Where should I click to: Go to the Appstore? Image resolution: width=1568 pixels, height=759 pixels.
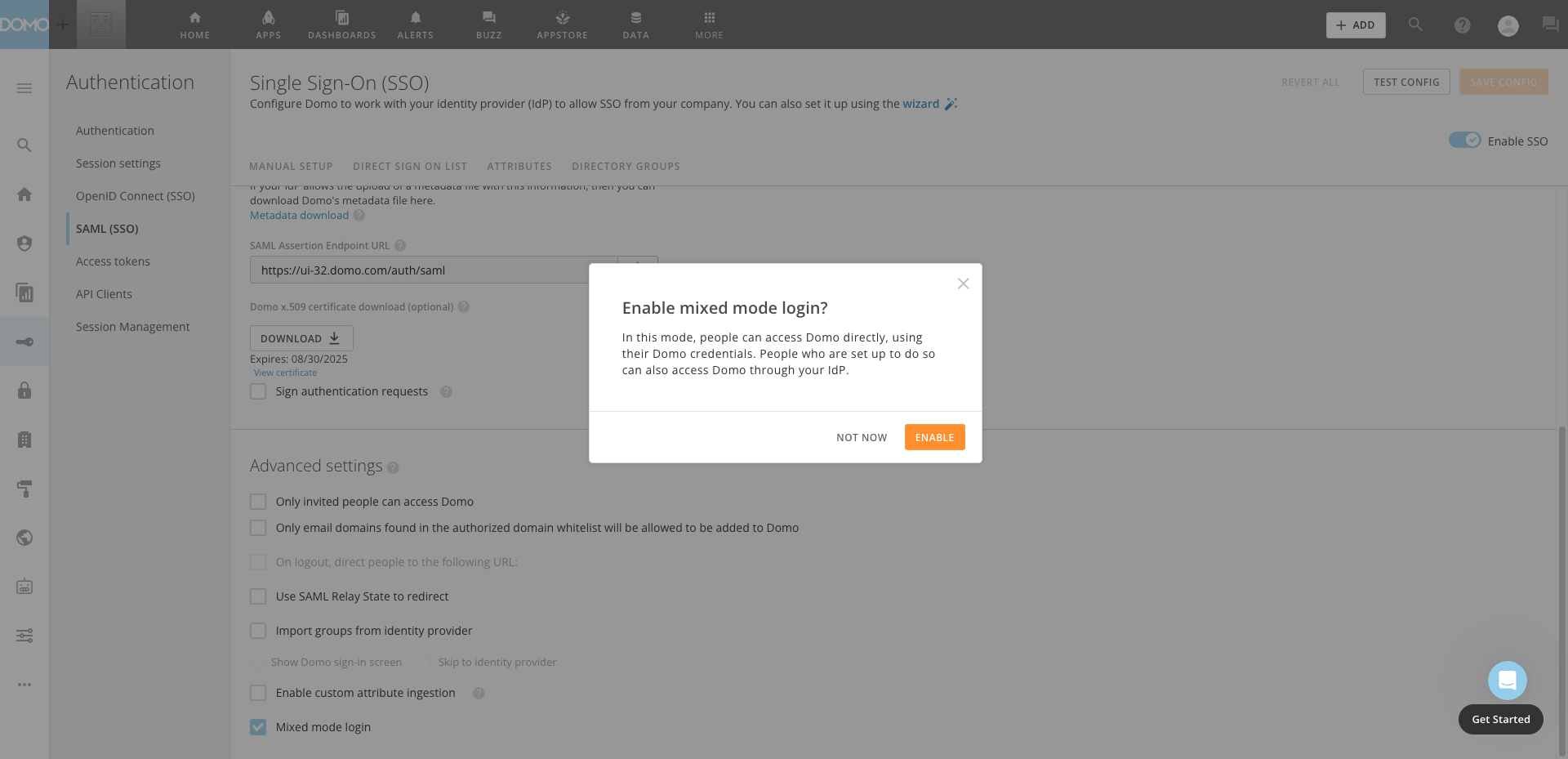pos(562,25)
